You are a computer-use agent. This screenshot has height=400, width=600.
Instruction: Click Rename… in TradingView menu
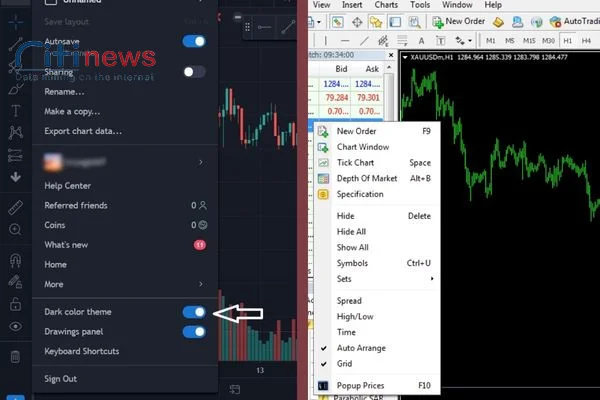point(64,92)
